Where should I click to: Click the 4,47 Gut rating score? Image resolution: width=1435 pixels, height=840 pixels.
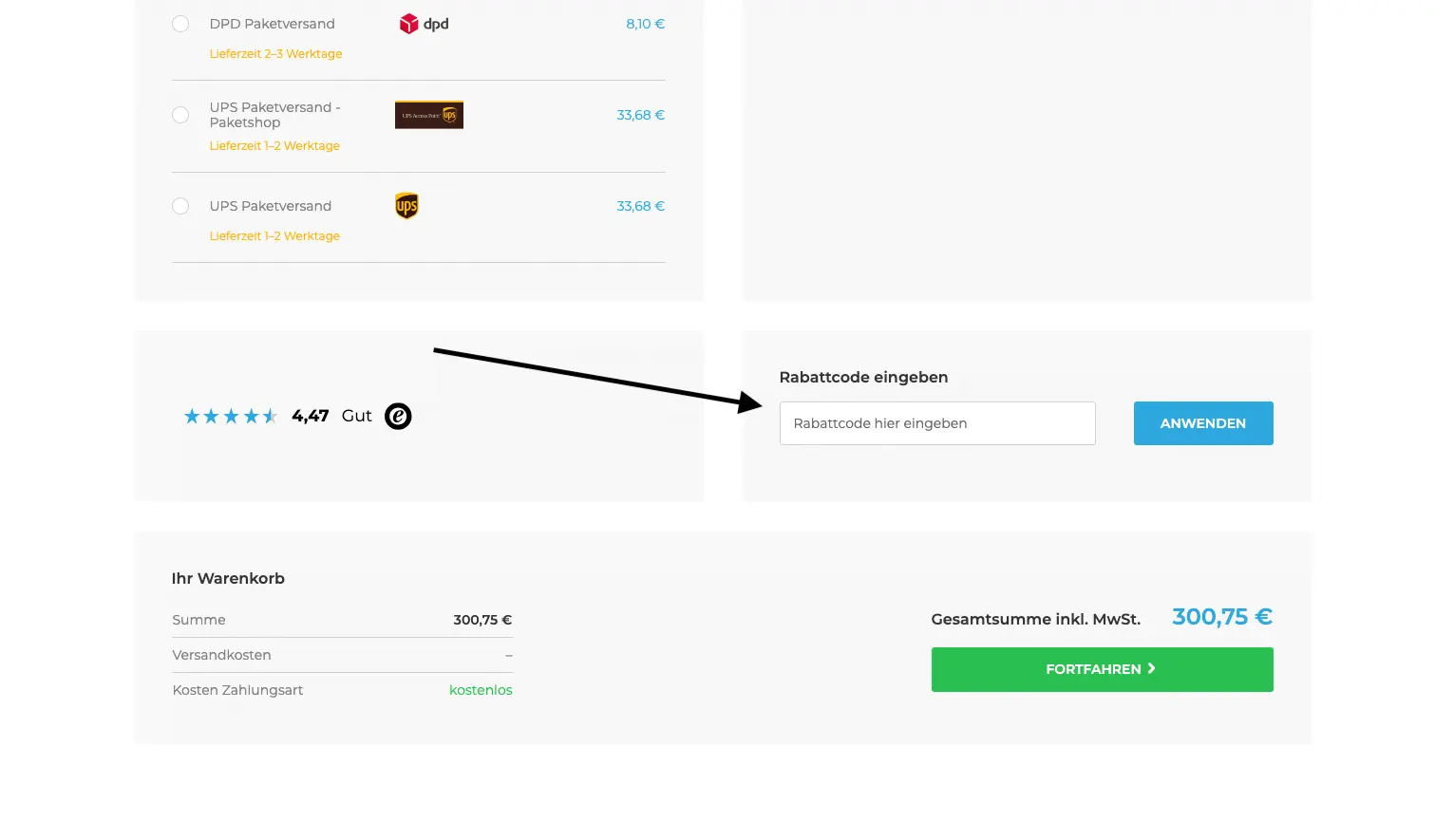(310, 416)
